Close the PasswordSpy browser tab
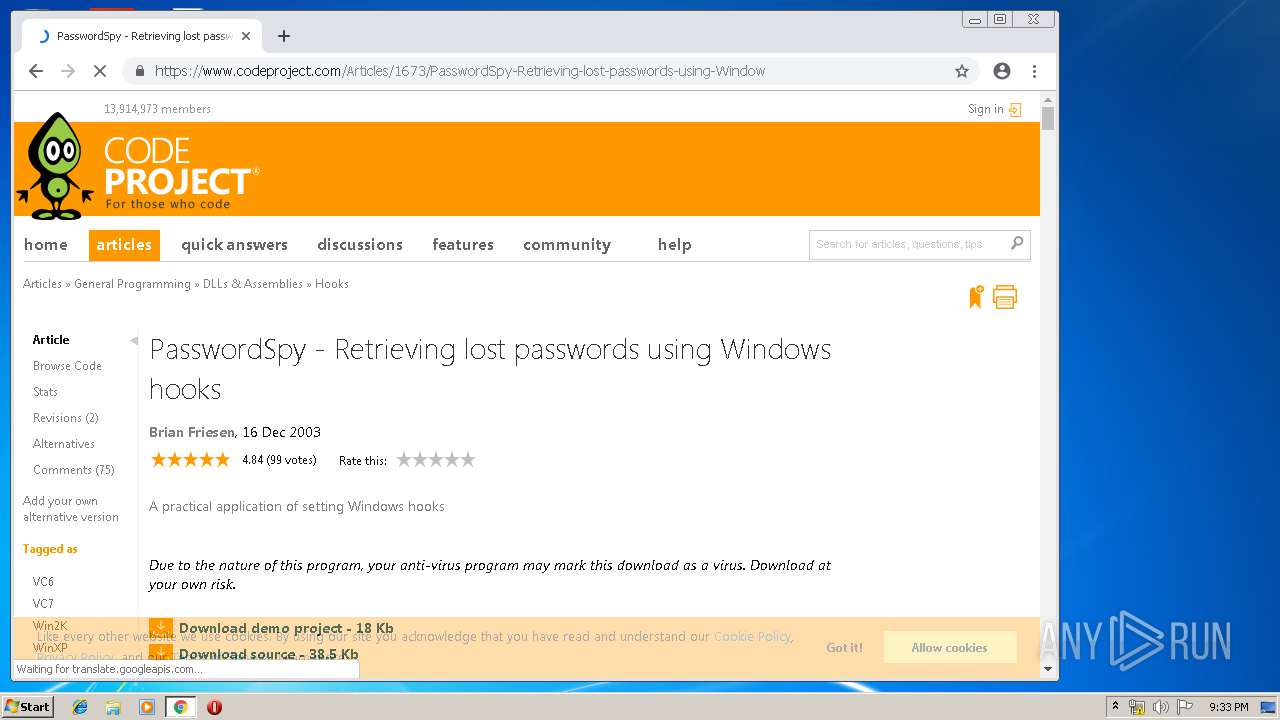The image size is (1280, 720). [246, 36]
